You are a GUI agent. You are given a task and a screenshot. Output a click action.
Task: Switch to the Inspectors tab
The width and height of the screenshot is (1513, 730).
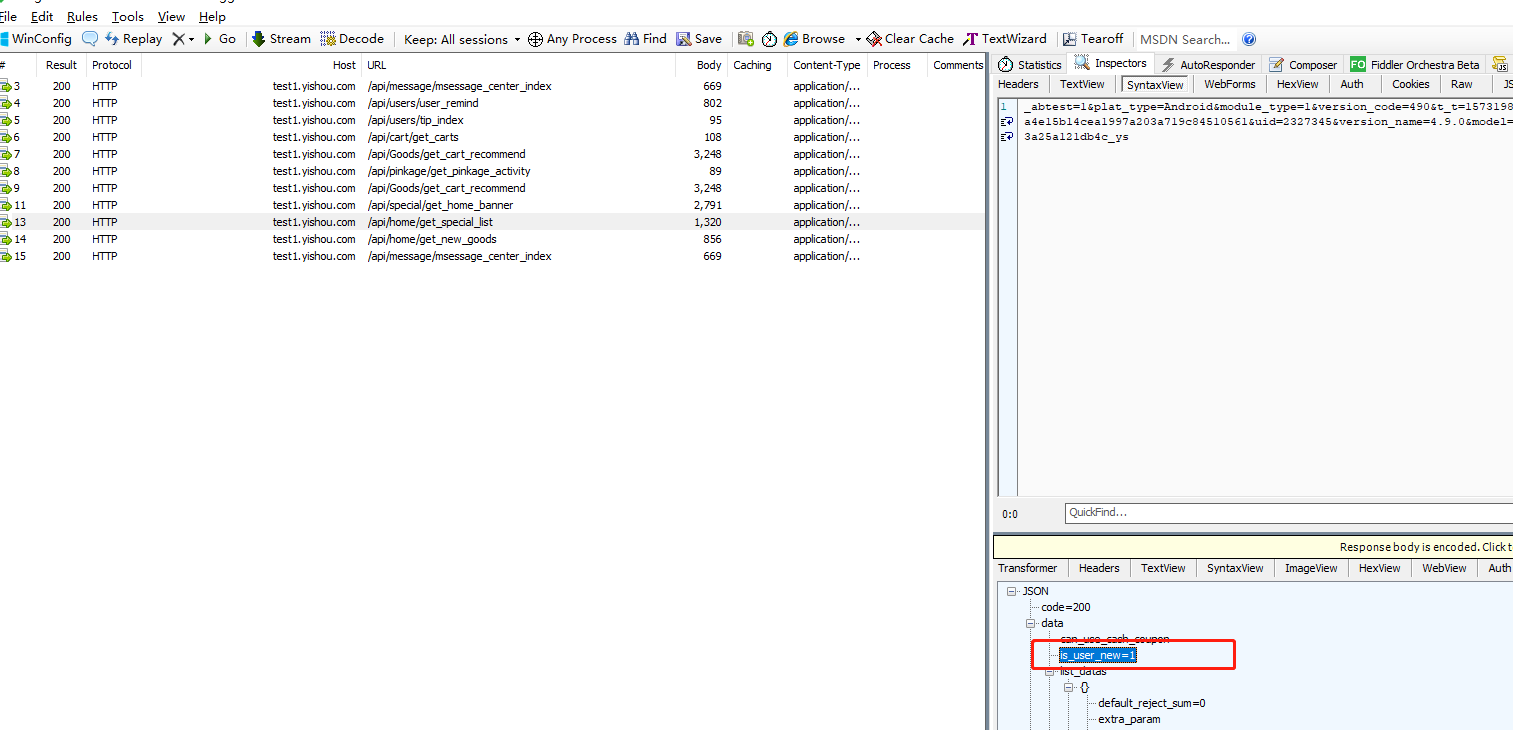[x=1110, y=63]
